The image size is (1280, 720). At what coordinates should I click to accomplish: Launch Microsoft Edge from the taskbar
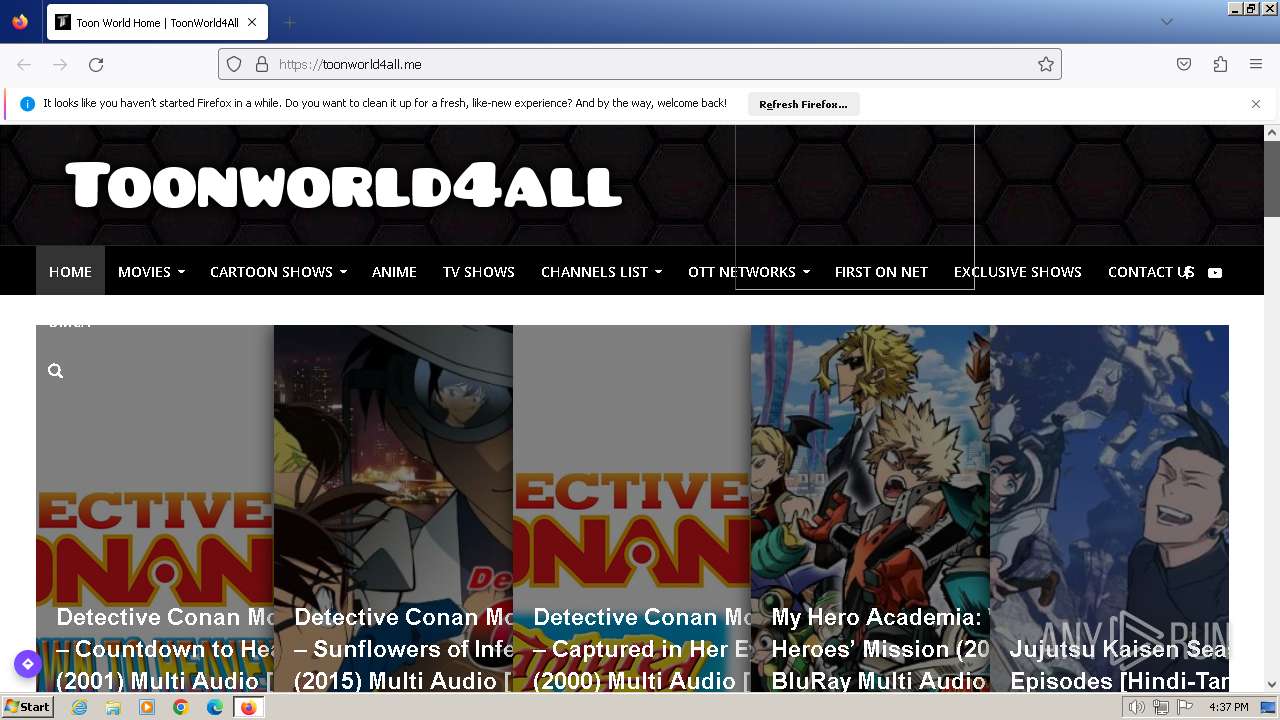click(215, 707)
